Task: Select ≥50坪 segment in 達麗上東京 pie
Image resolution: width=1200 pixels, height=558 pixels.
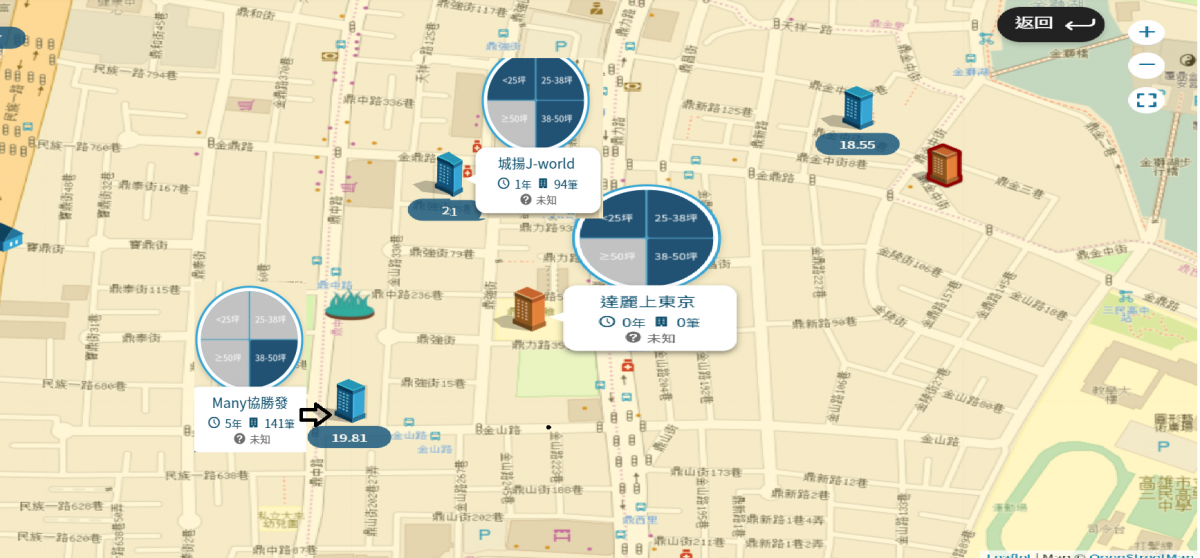Action: tap(615, 258)
